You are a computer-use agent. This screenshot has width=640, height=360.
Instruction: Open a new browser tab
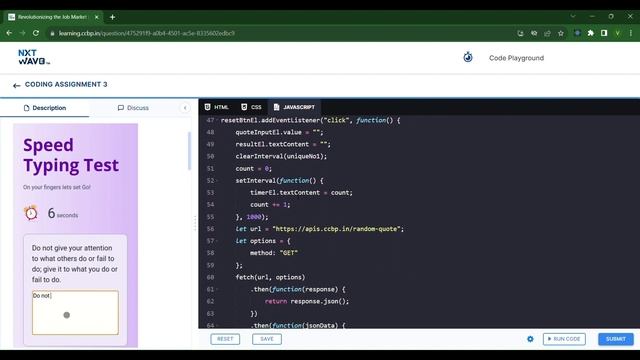click(x=112, y=17)
